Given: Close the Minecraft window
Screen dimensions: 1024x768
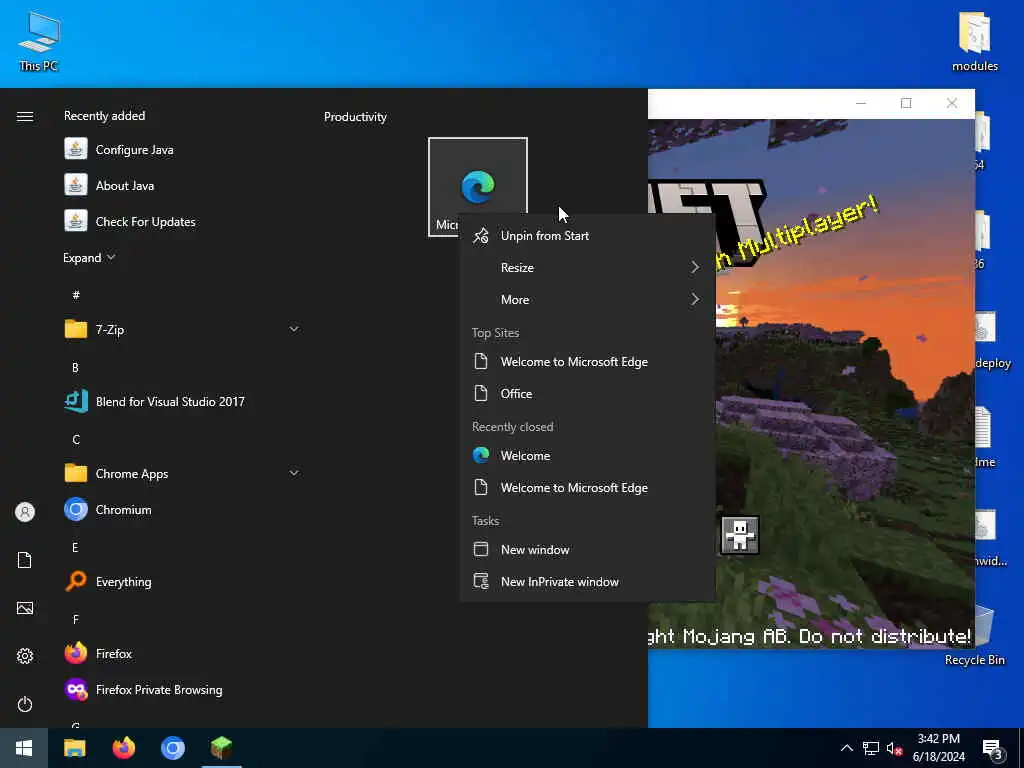Looking at the screenshot, I should (x=952, y=103).
